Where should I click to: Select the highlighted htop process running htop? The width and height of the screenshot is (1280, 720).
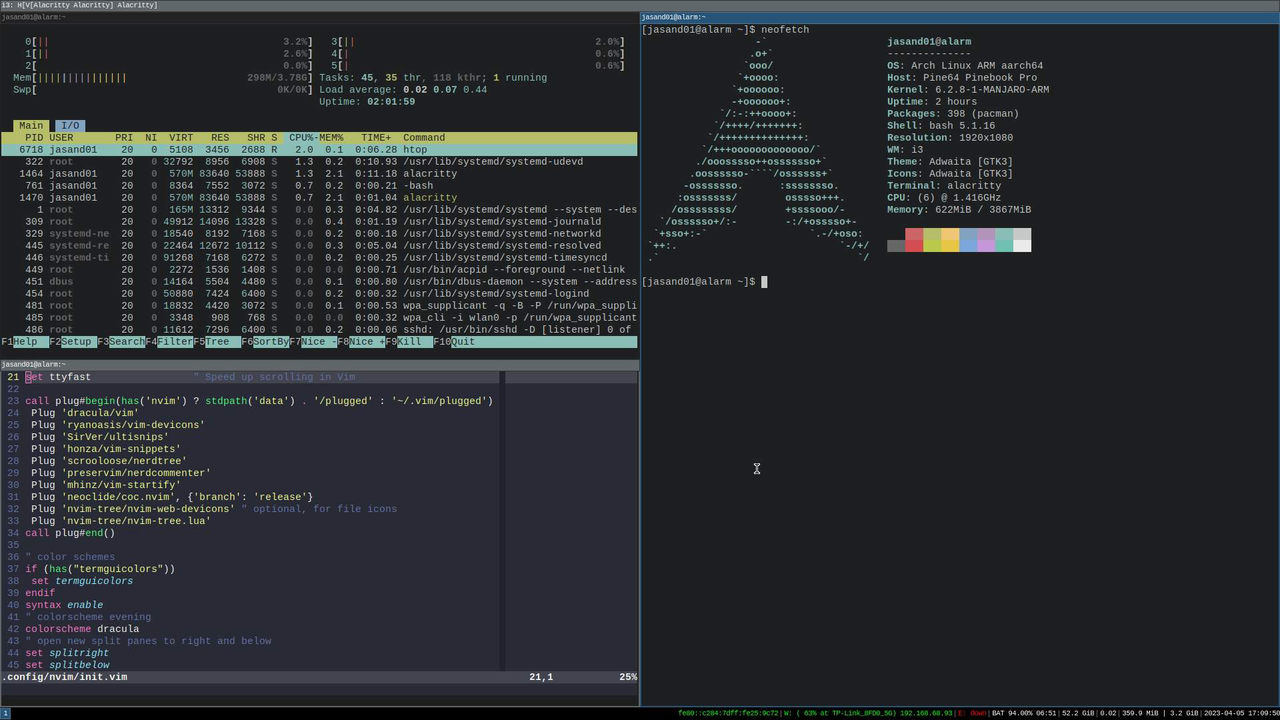tap(300, 149)
